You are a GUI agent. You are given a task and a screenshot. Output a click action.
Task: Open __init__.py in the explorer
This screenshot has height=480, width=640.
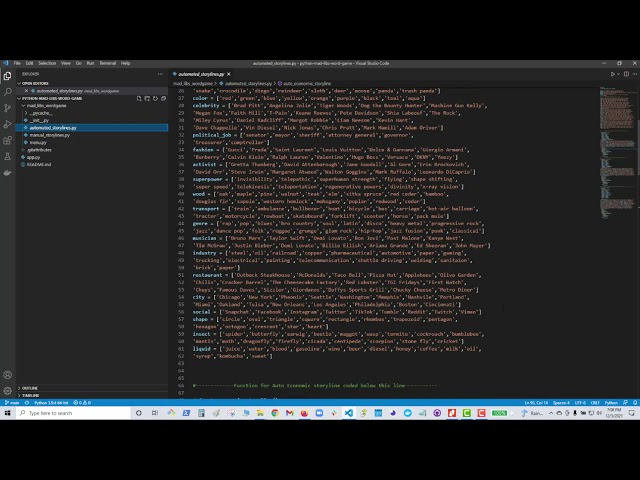pyautogui.click(x=39, y=120)
